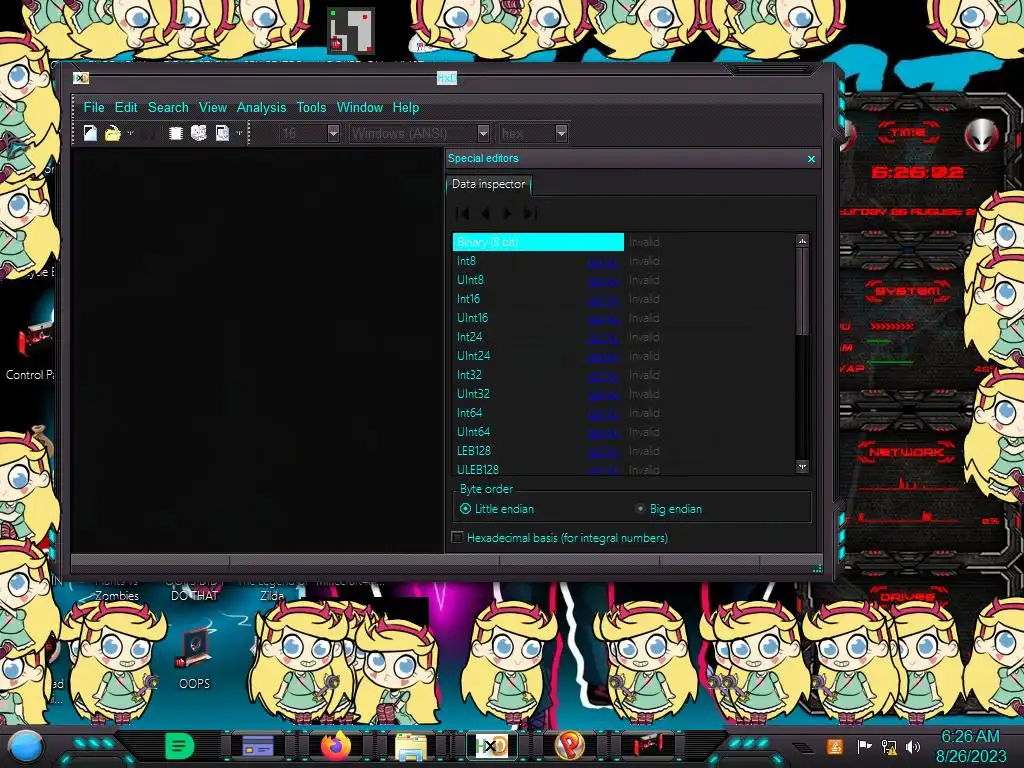Expand the disk image toolbar dropdown arrow

(239, 133)
